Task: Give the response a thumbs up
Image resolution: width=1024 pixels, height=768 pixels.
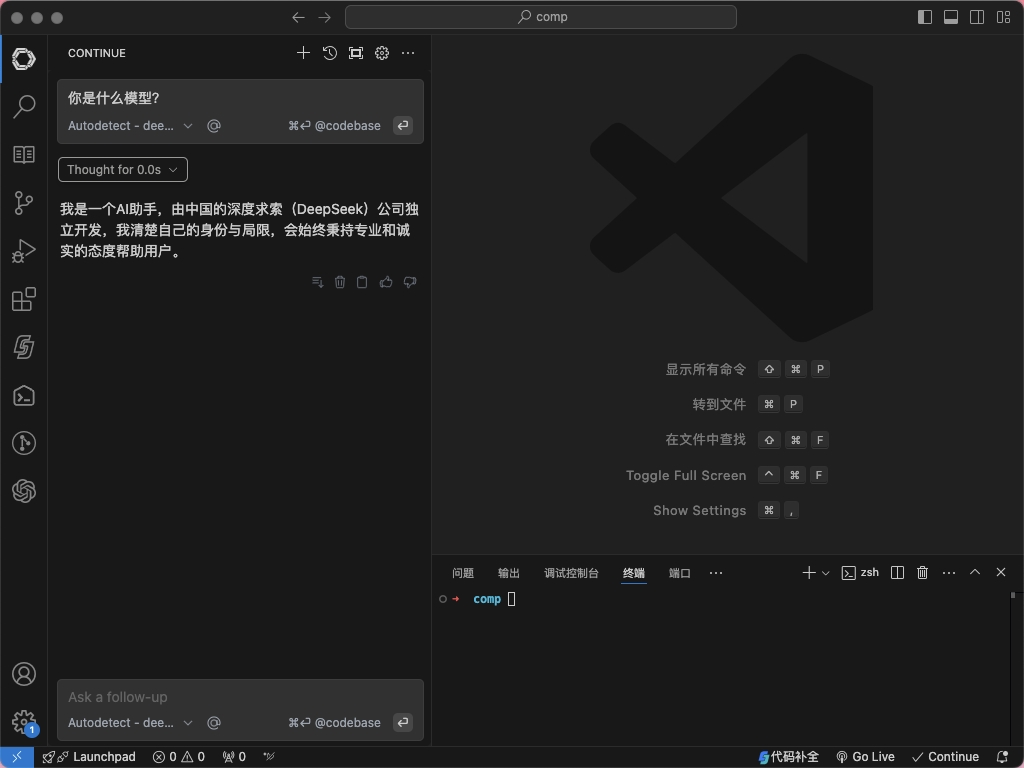Action: click(x=386, y=282)
